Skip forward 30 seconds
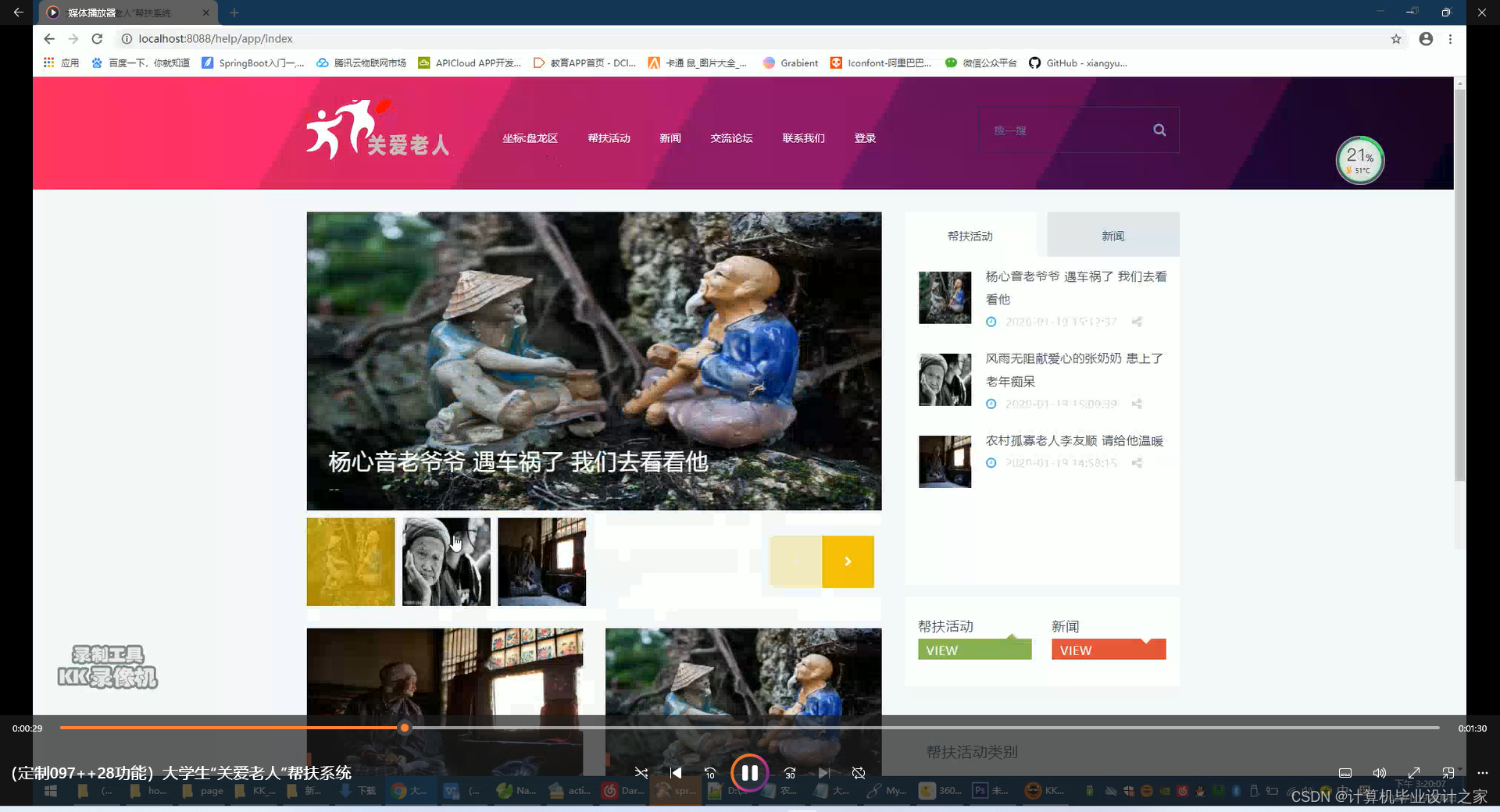The width and height of the screenshot is (1500, 812). pos(790,773)
